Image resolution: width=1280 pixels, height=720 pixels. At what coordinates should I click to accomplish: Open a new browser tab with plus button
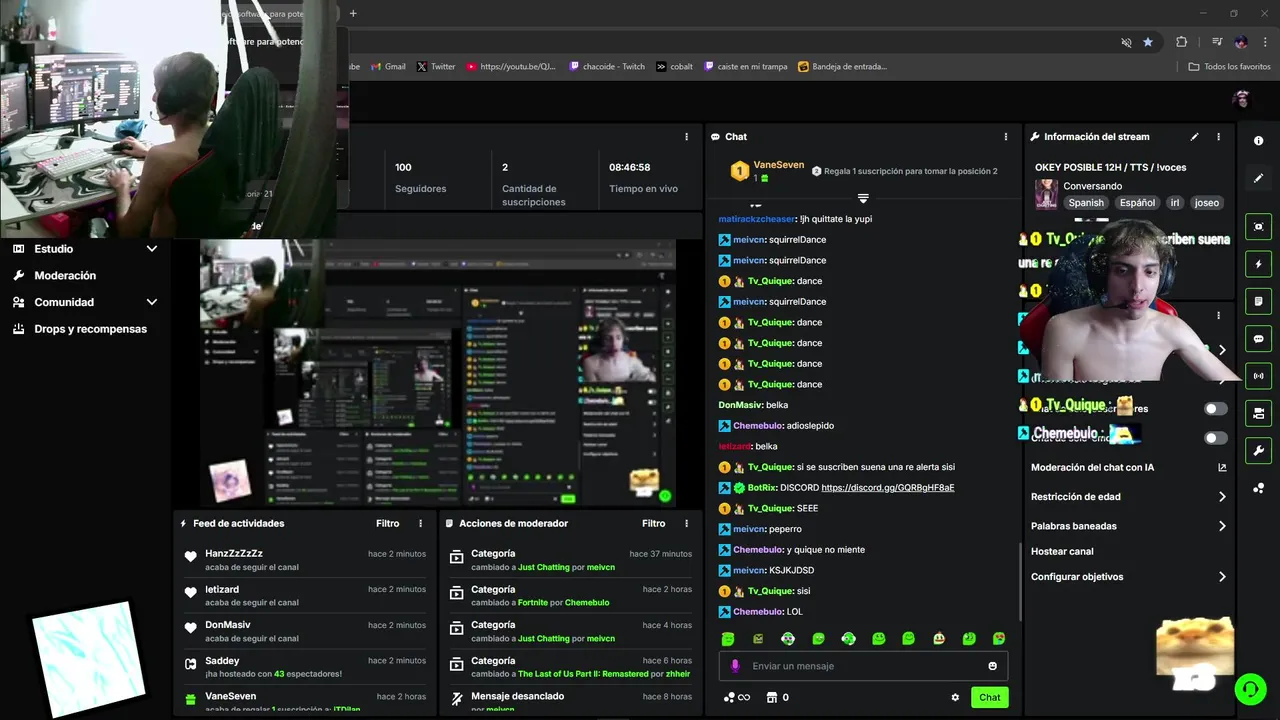(353, 13)
